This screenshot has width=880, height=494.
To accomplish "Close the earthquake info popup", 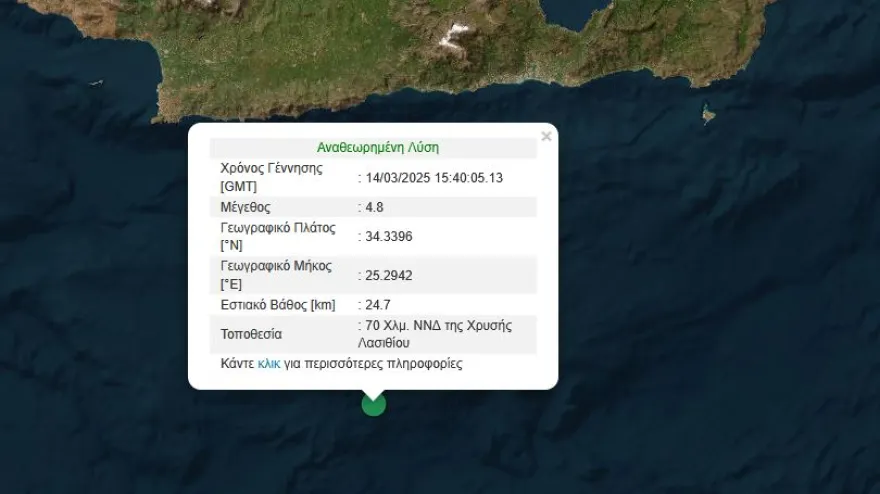I will tap(546, 136).
